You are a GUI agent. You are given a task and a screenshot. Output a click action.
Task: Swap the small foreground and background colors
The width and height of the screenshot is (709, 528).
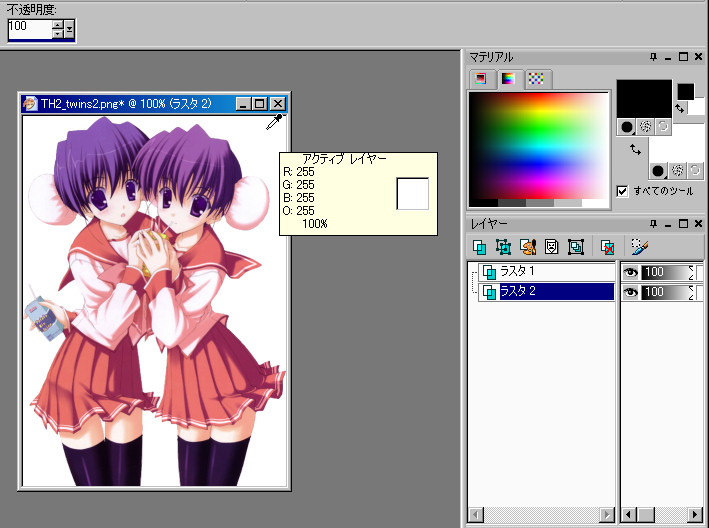click(x=679, y=108)
